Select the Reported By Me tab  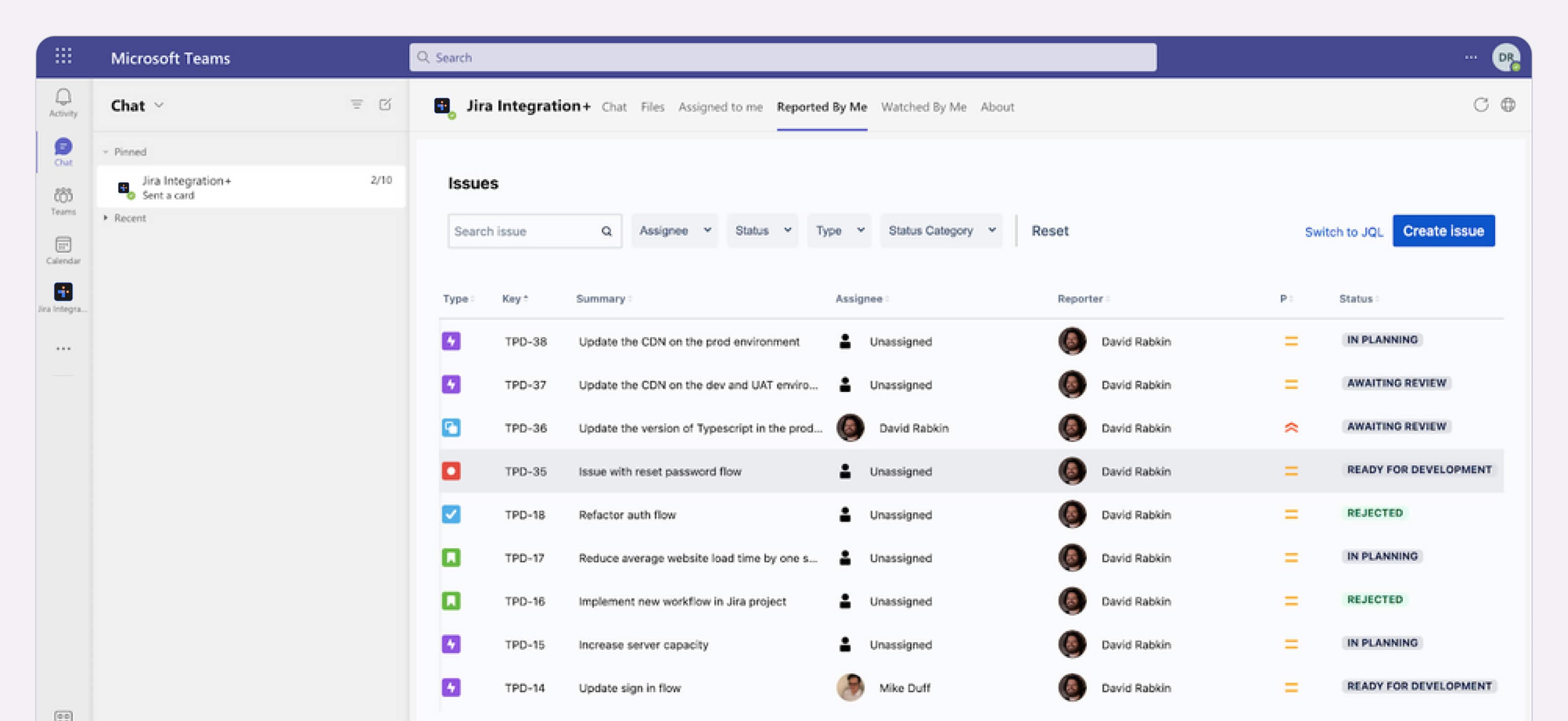822,107
